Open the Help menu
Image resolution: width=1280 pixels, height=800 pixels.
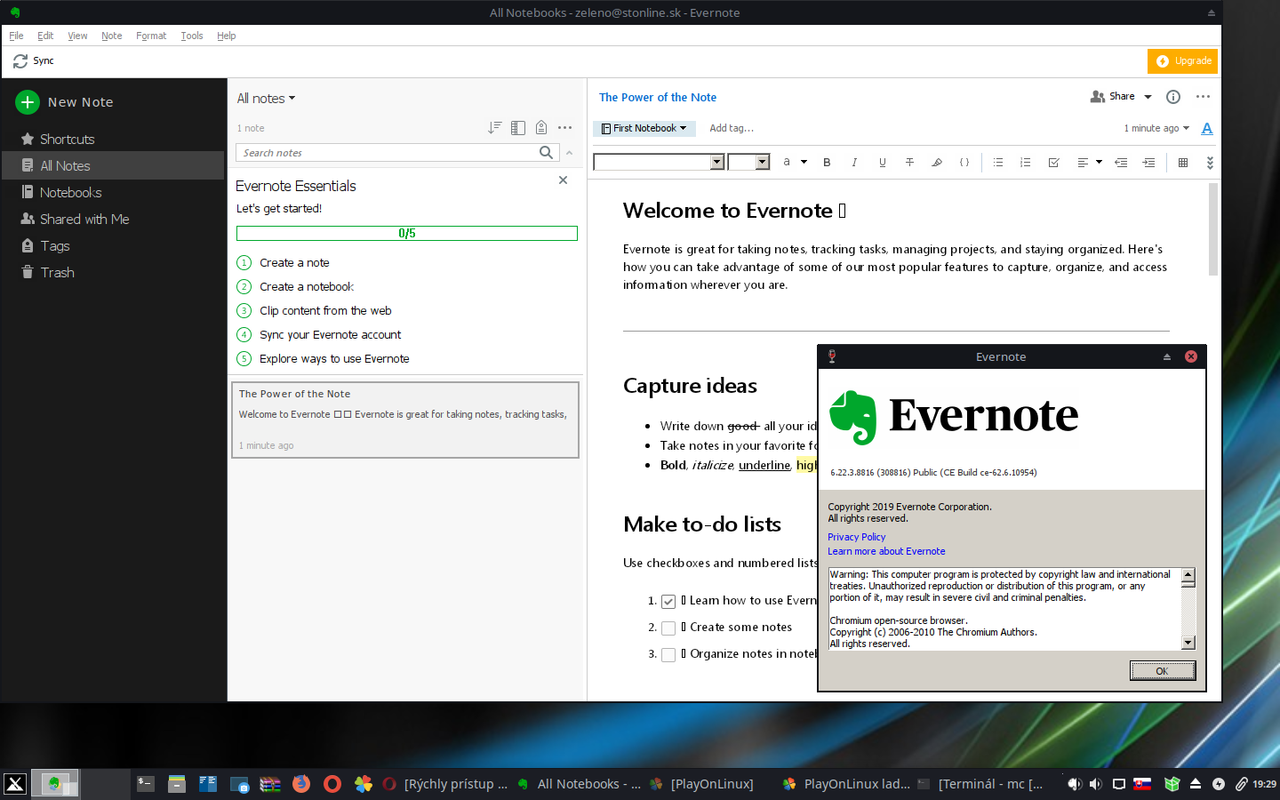(227, 35)
